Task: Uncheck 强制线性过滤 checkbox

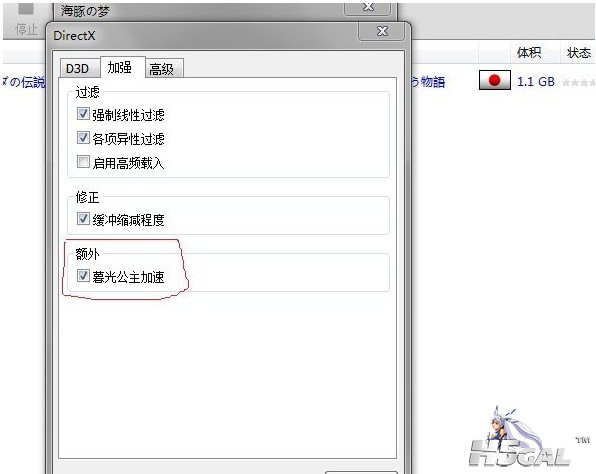Action: coord(83,114)
